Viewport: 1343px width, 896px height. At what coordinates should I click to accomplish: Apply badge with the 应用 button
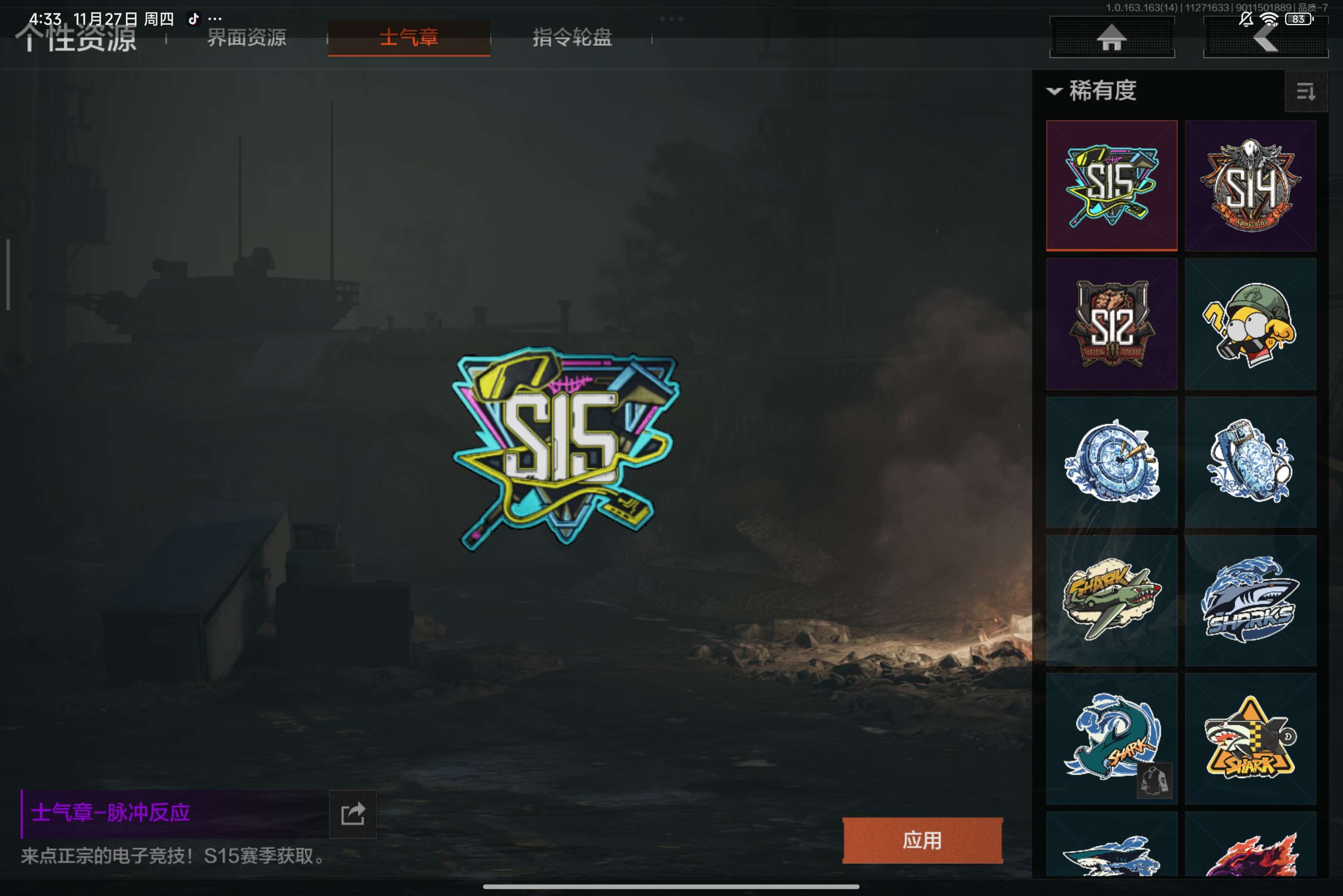tap(922, 841)
